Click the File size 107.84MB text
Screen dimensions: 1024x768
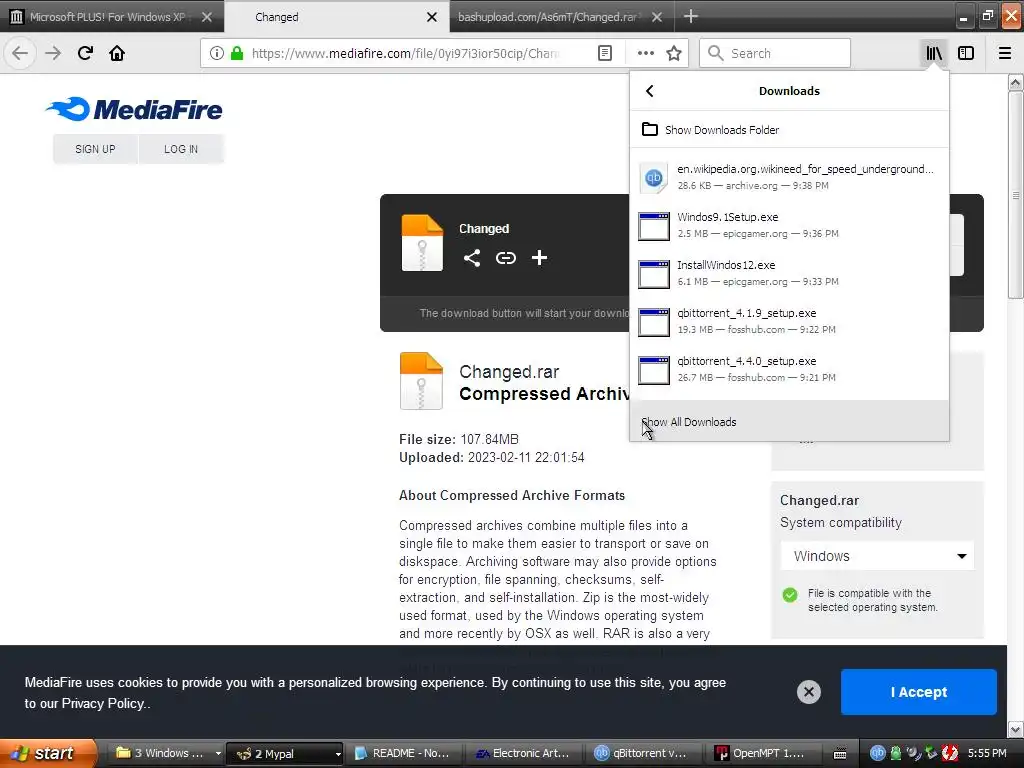point(458,440)
